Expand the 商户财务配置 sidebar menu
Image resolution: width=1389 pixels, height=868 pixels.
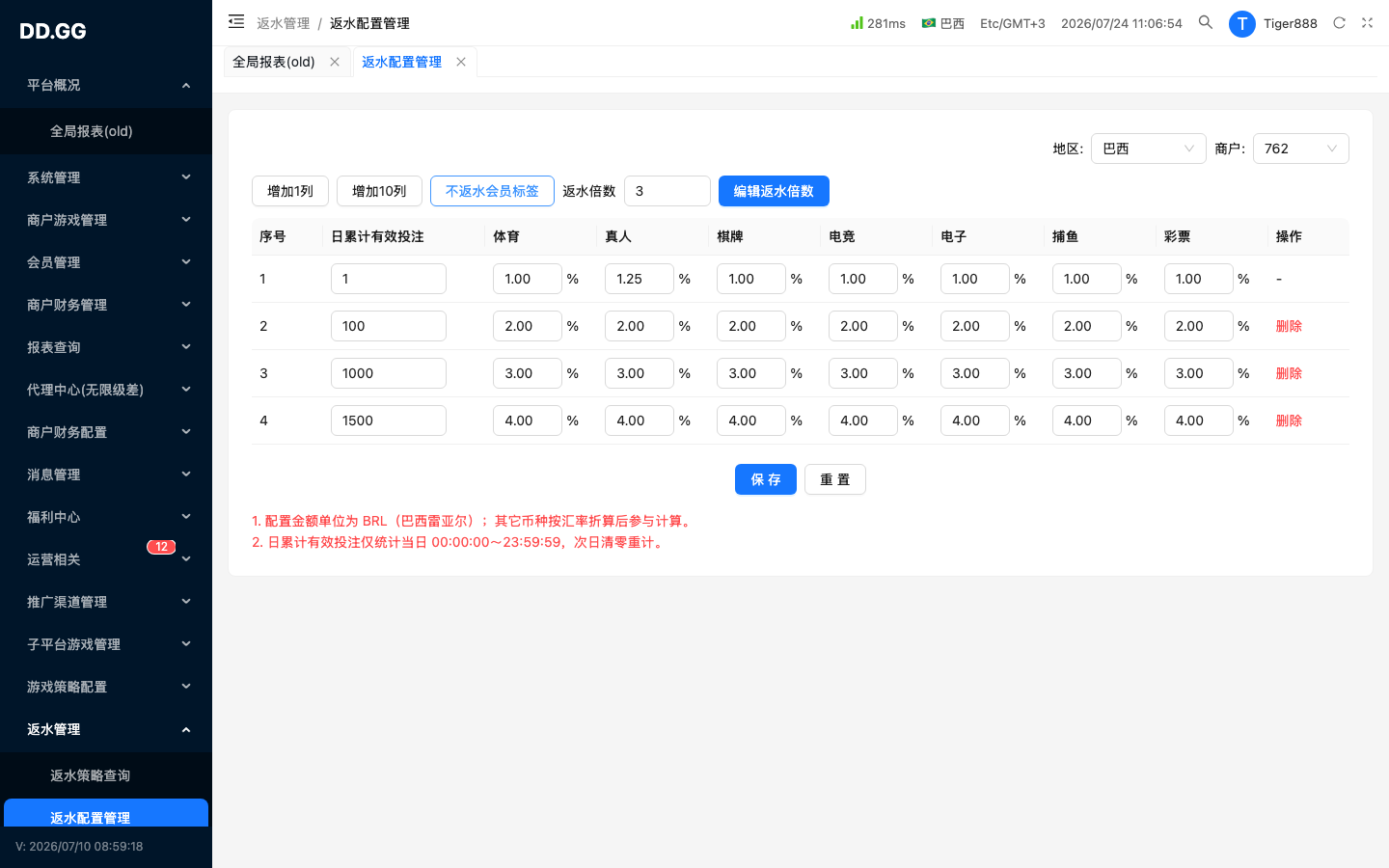(x=106, y=432)
